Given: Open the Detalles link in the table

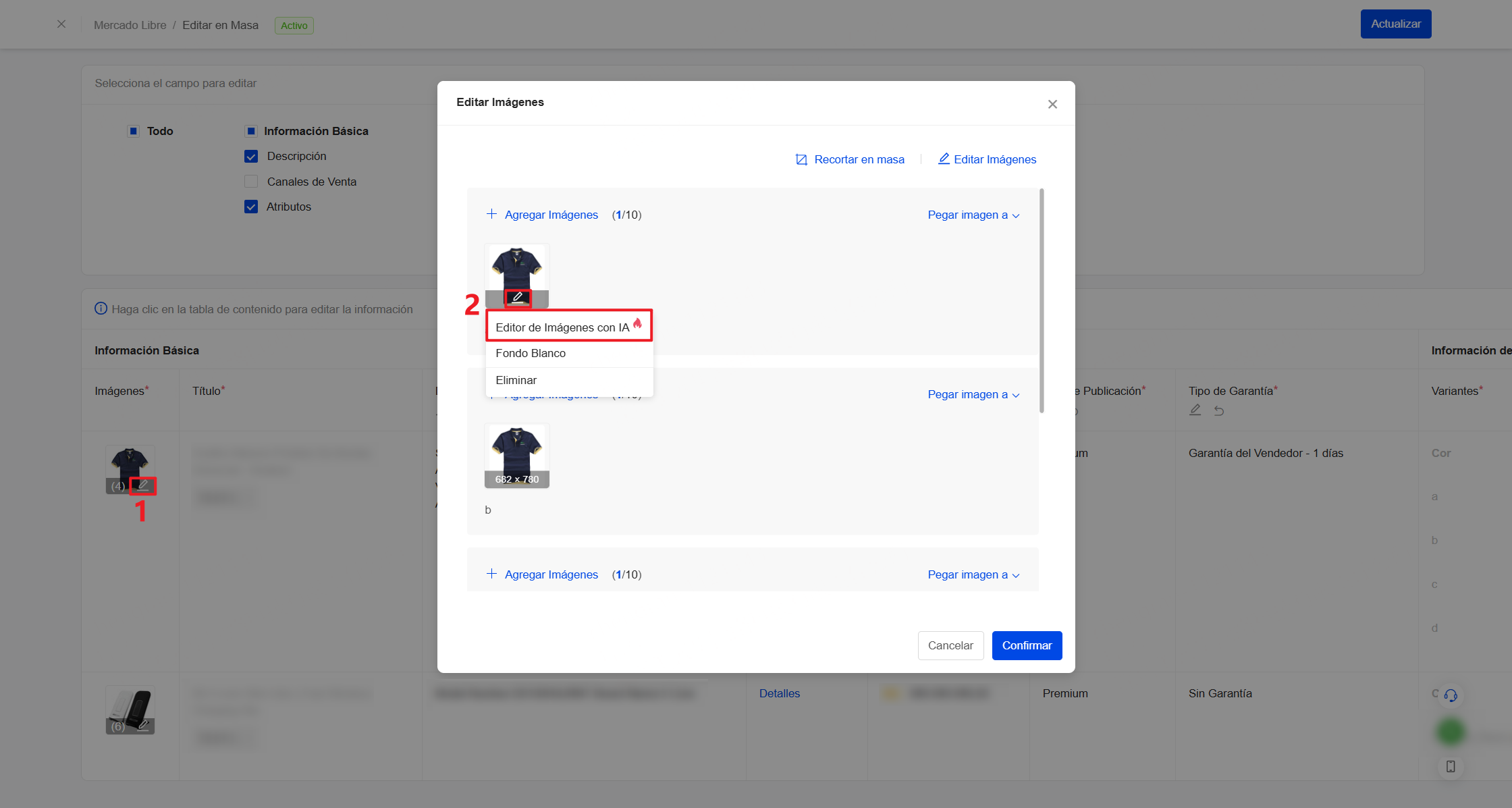Looking at the screenshot, I should (780, 693).
